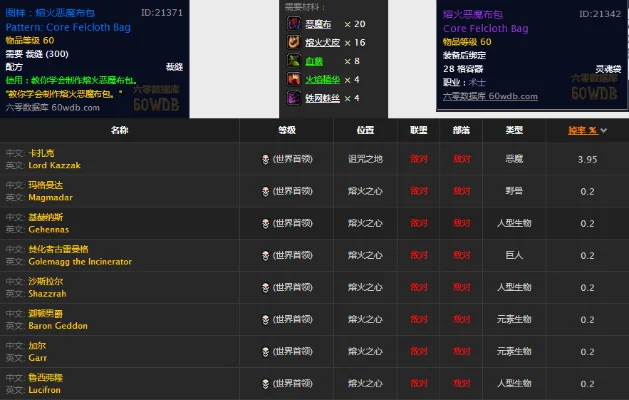Open the 恶魔布 material link
The image size is (629, 400).
point(318,24)
